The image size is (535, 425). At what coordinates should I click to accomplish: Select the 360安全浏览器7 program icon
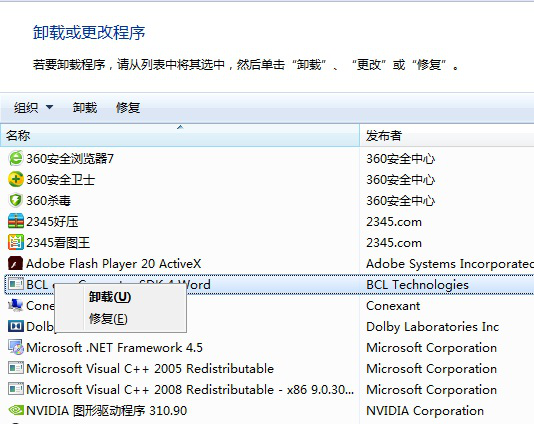pos(16,158)
